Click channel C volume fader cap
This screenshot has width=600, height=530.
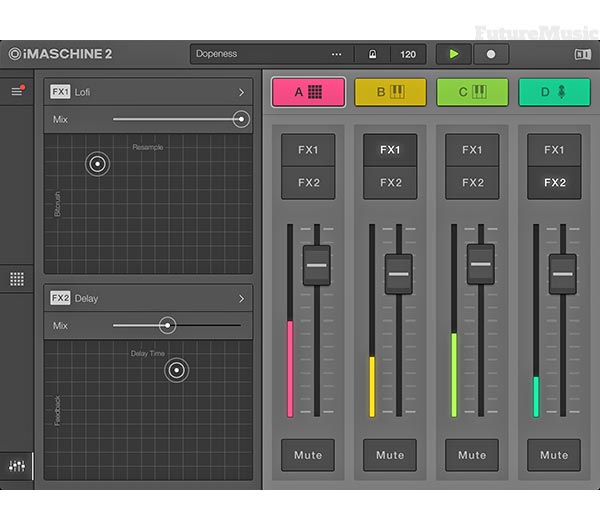click(481, 264)
